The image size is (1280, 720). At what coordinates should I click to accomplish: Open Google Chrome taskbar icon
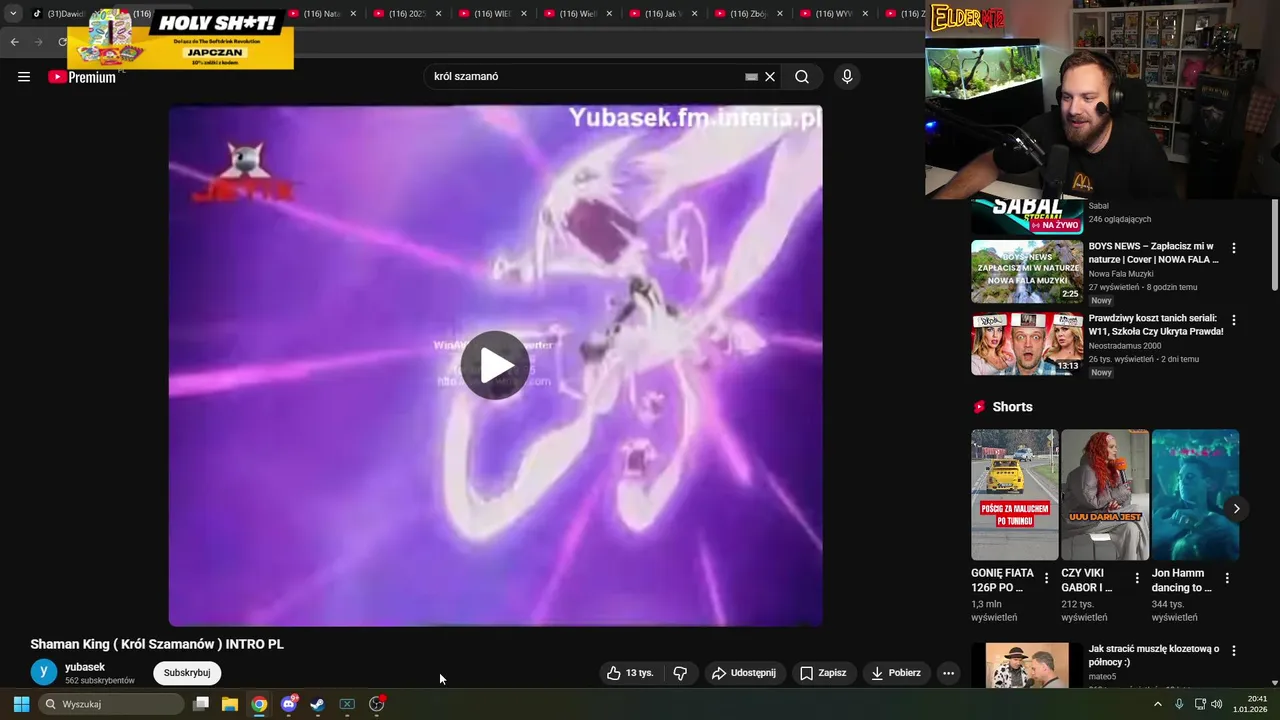coord(259,704)
